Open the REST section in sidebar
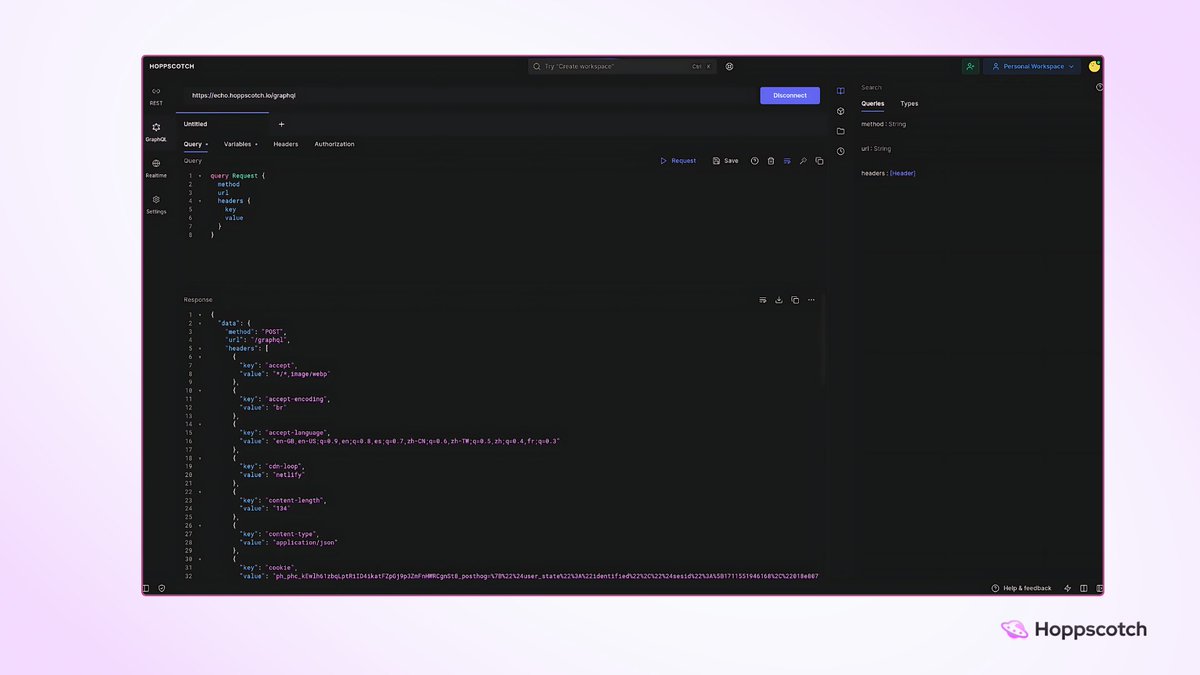The height and width of the screenshot is (675, 1200). [x=156, y=95]
